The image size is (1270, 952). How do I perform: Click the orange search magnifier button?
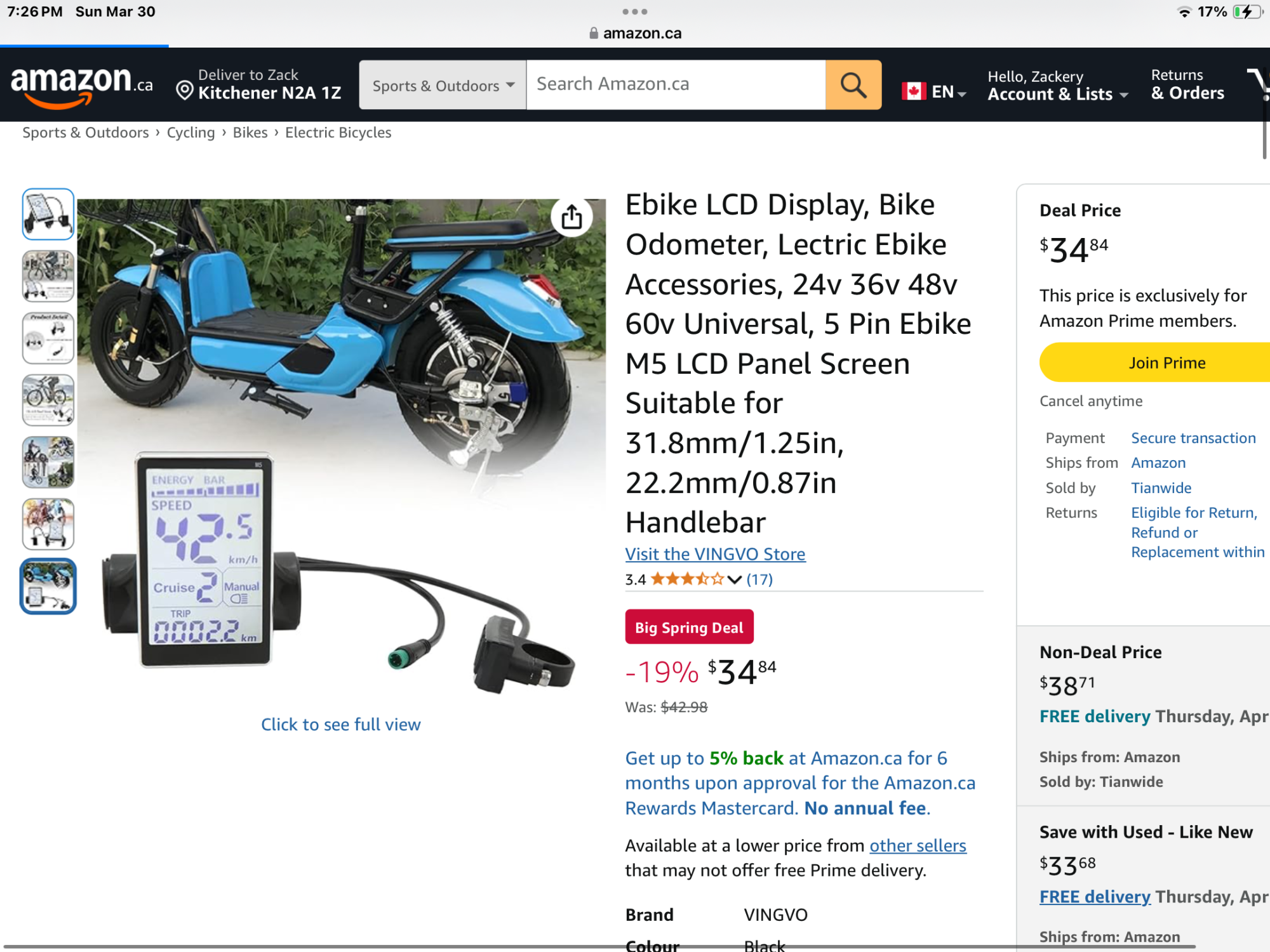pos(853,84)
